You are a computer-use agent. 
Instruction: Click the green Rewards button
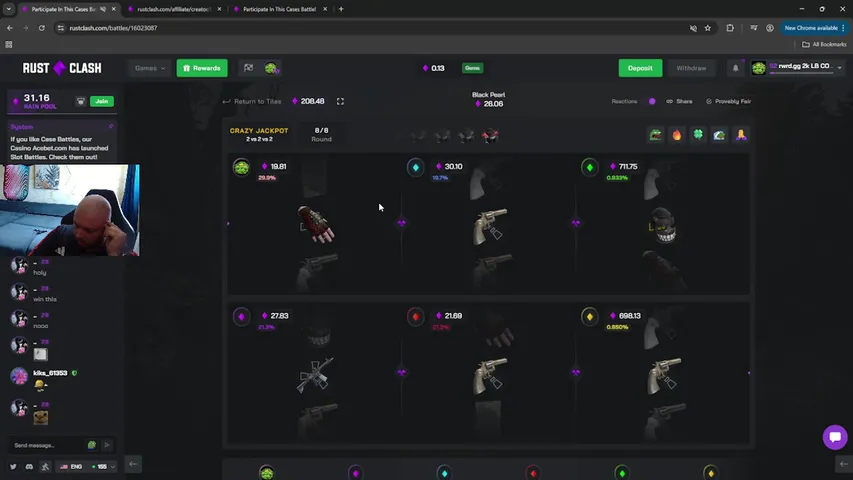pyautogui.click(x=202, y=68)
